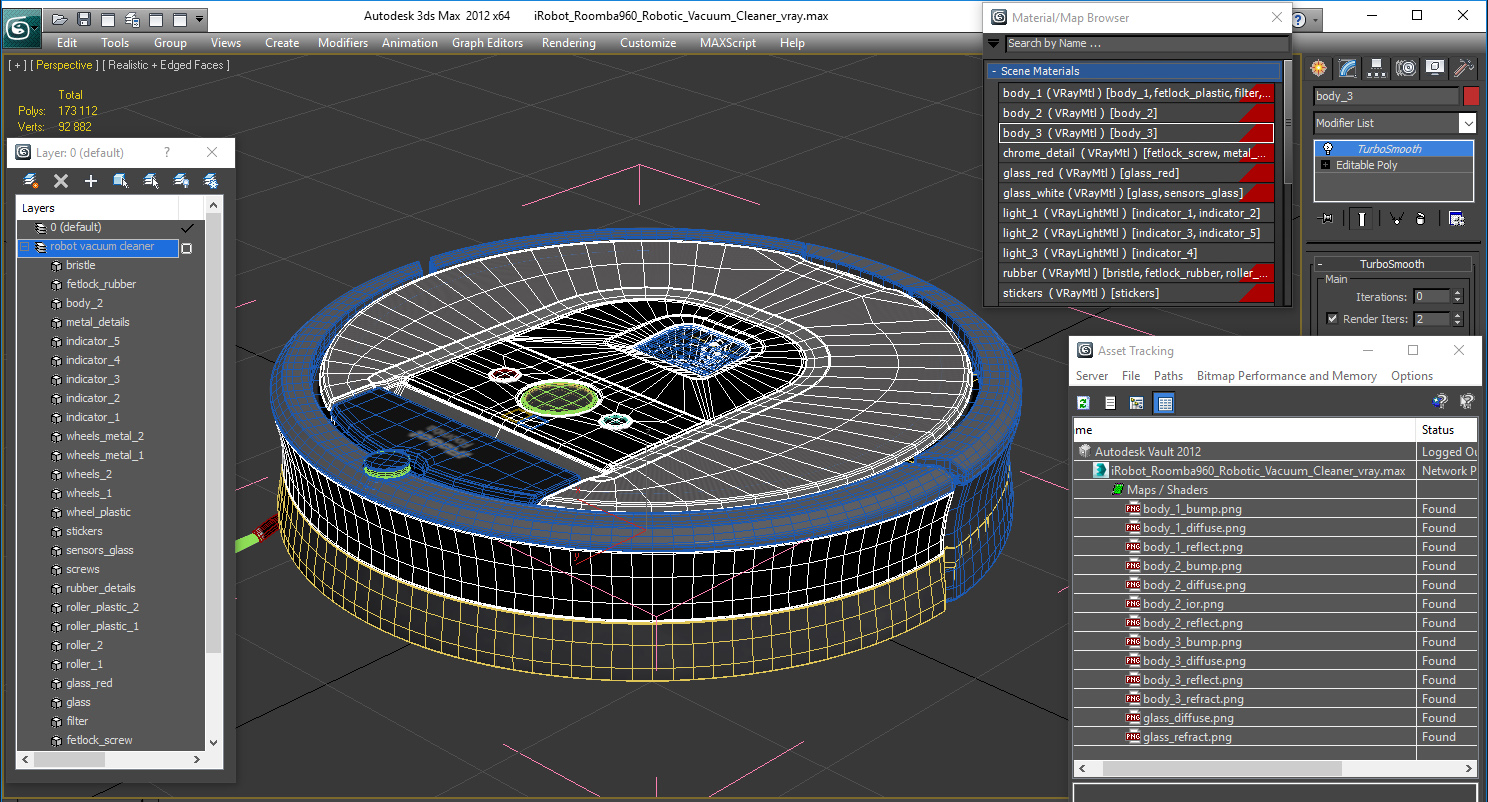
Task: Open Paths menu in Asset Tracking
Action: pos(1168,376)
